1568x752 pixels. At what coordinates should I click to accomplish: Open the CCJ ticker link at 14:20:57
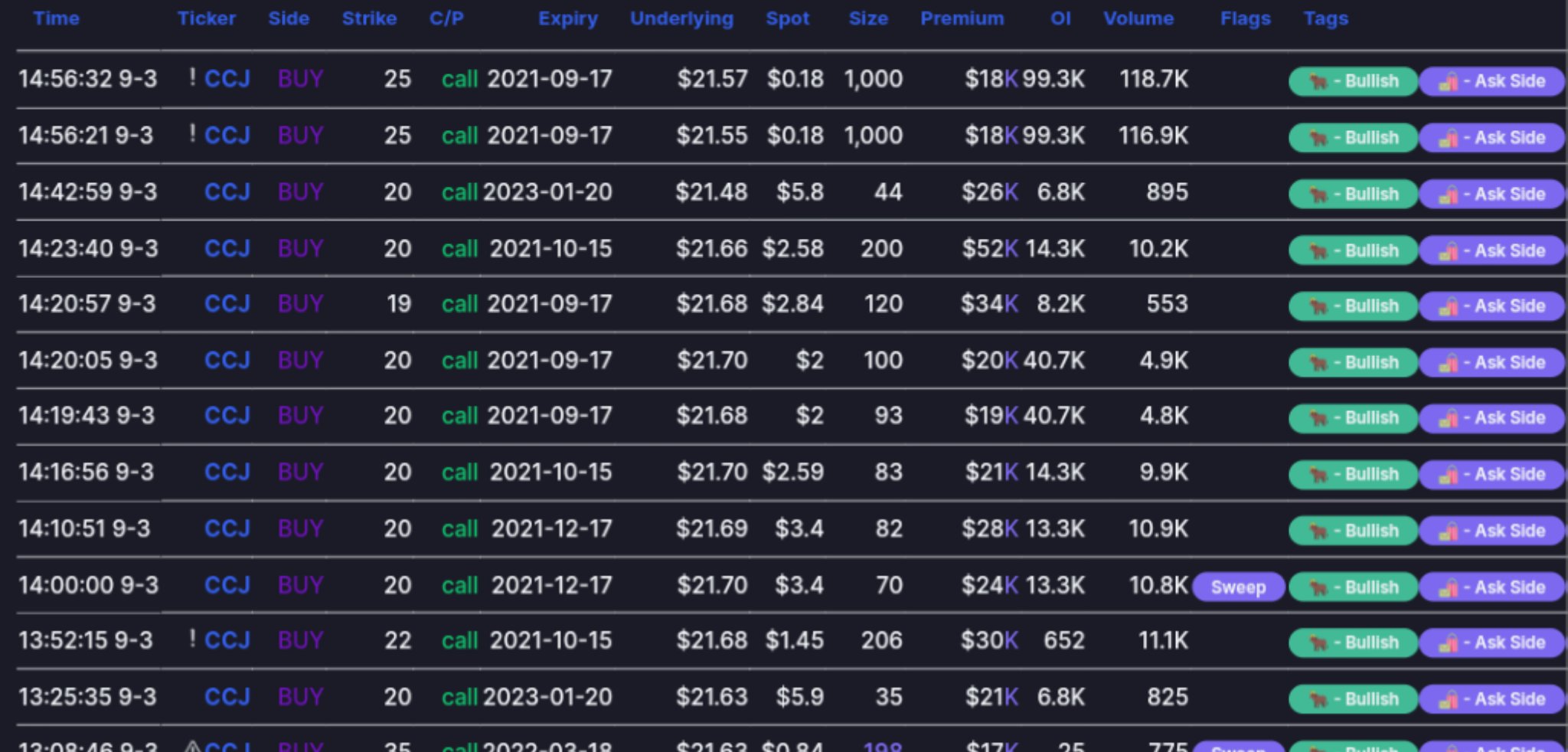[x=227, y=304]
